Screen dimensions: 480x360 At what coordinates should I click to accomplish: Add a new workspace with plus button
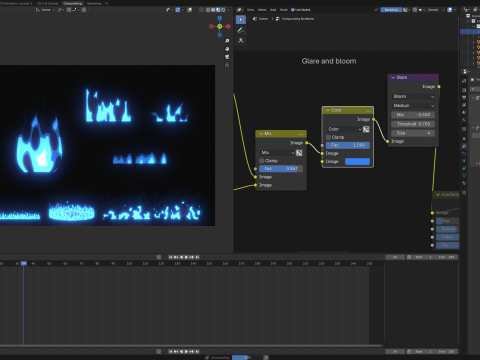click(107, 3)
